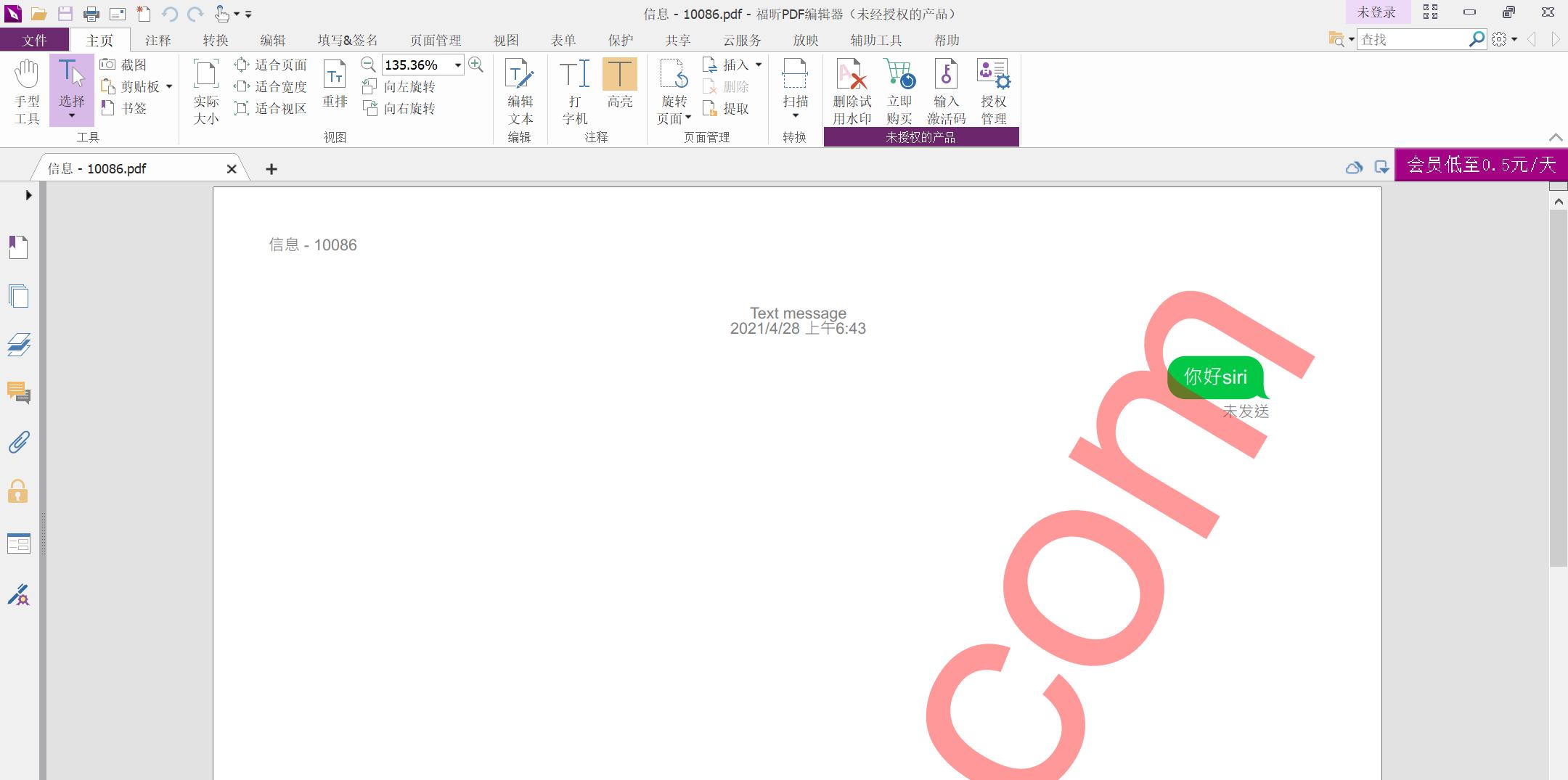Viewport: 1568px width, 780px height.
Task: Click the 未发送 status text
Action: 1246,411
